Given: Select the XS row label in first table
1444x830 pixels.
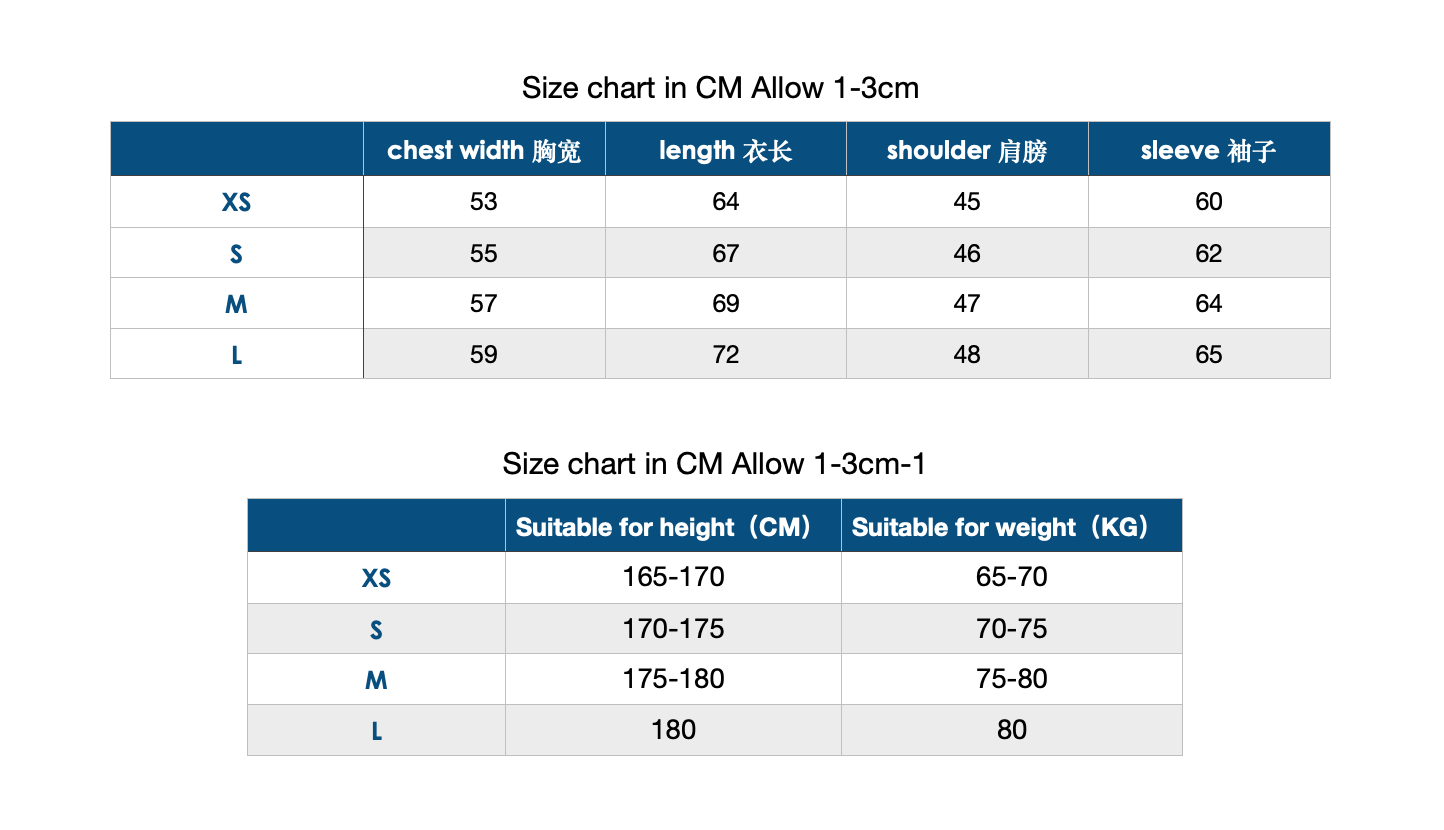Looking at the screenshot, I should pos(237,202).
